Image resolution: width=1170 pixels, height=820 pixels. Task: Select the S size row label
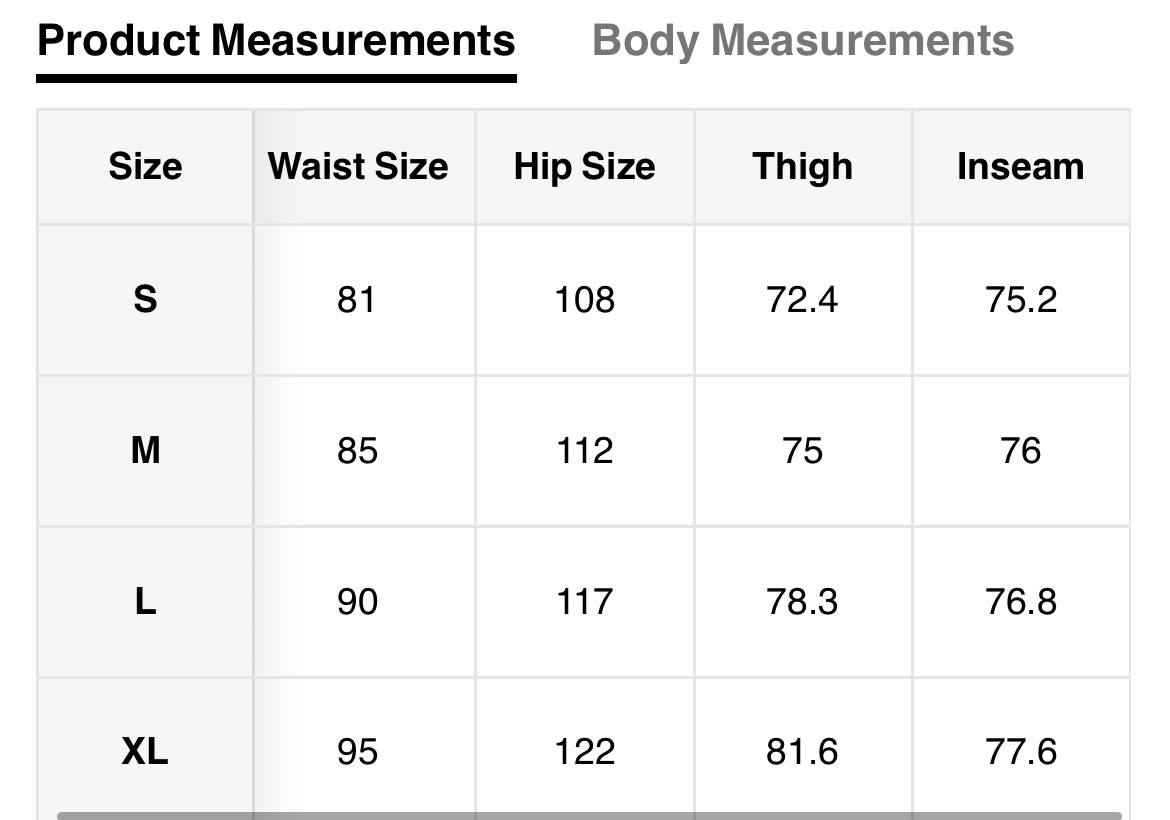click(x=145, y=299)
